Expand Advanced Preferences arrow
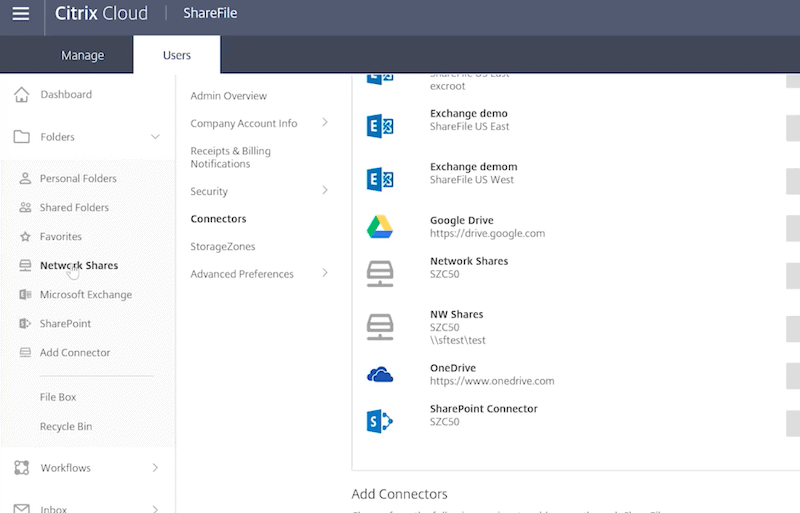The image size is (800, 513). 325,273
